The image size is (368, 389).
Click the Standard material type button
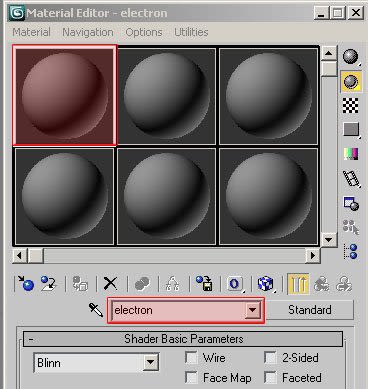310,310
